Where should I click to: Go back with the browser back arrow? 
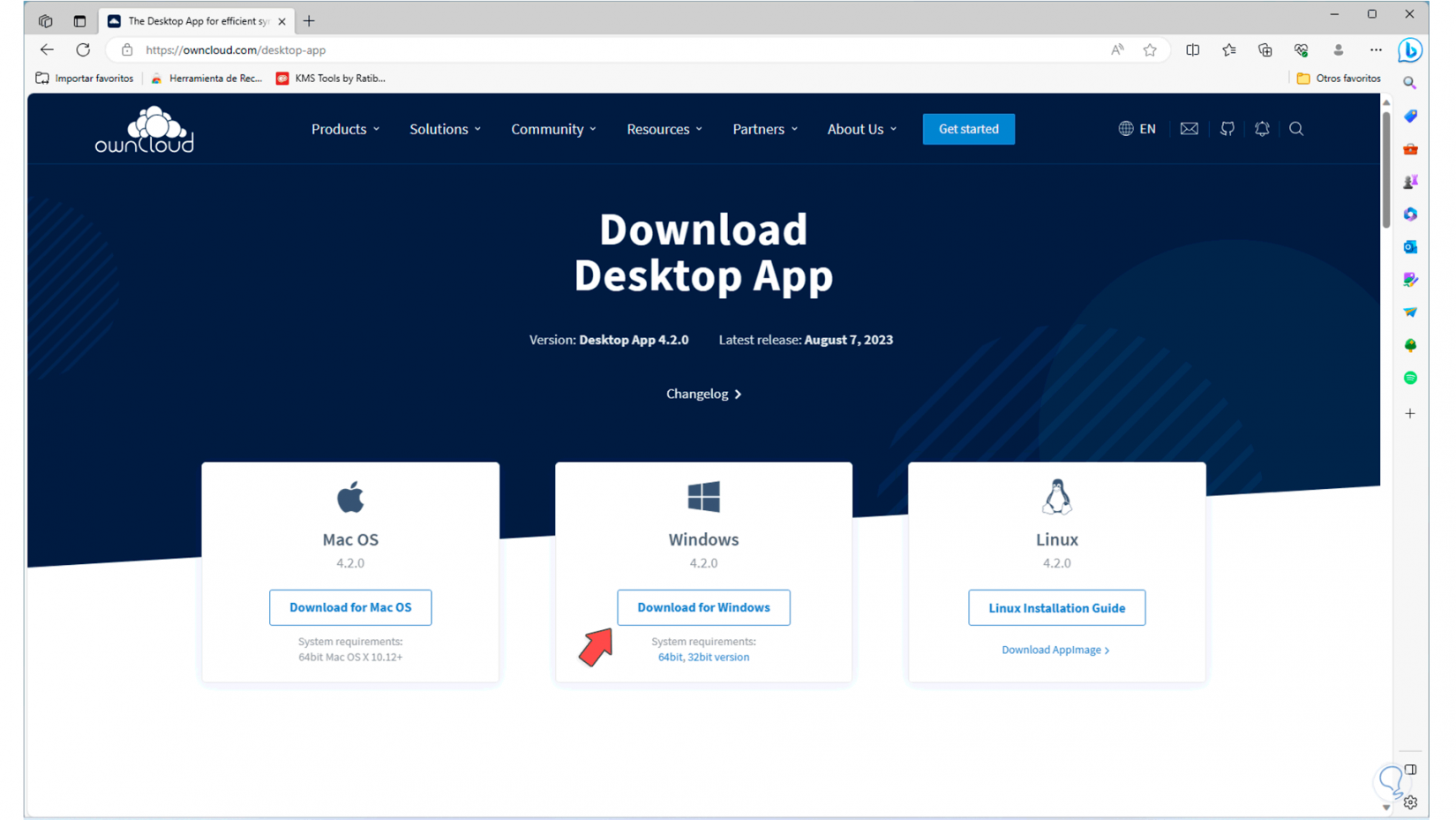[x=47, y=50]
